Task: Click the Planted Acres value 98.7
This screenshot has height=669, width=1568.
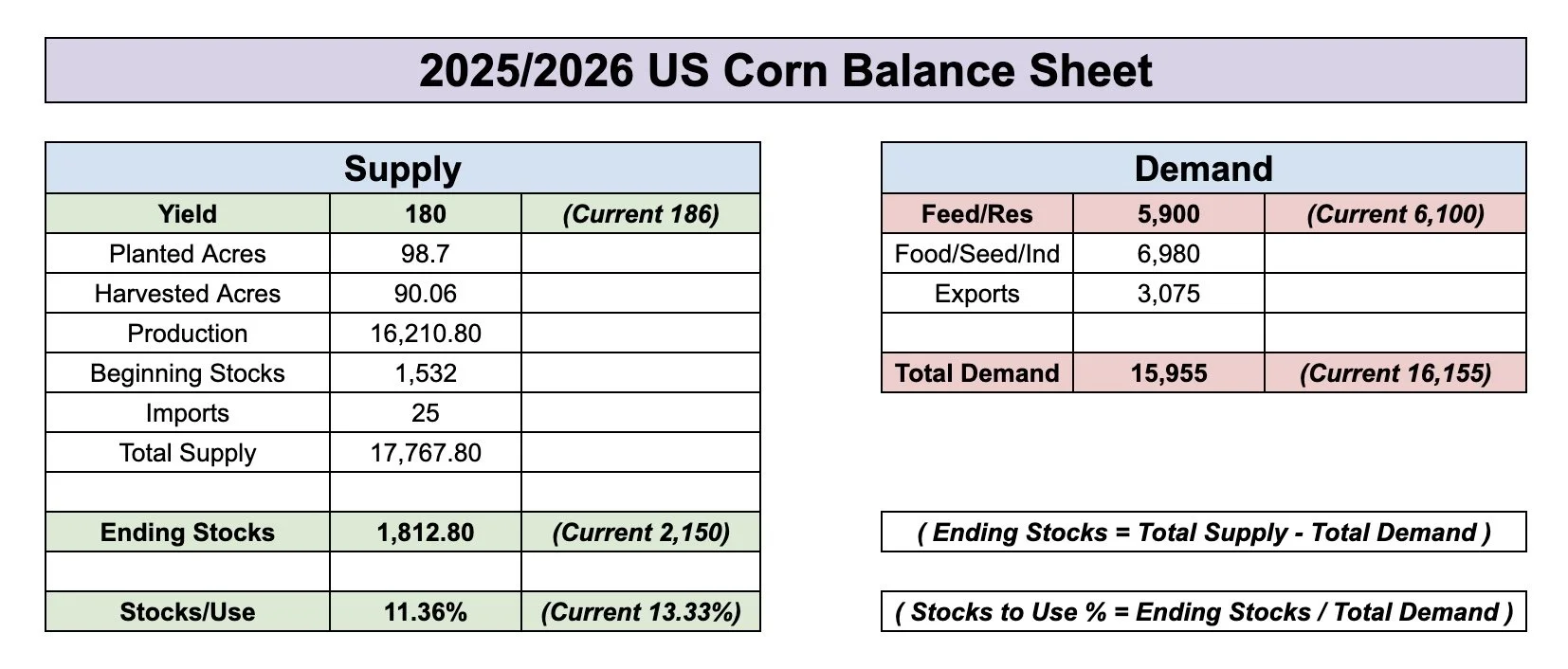Action: [x=426, y=254]
